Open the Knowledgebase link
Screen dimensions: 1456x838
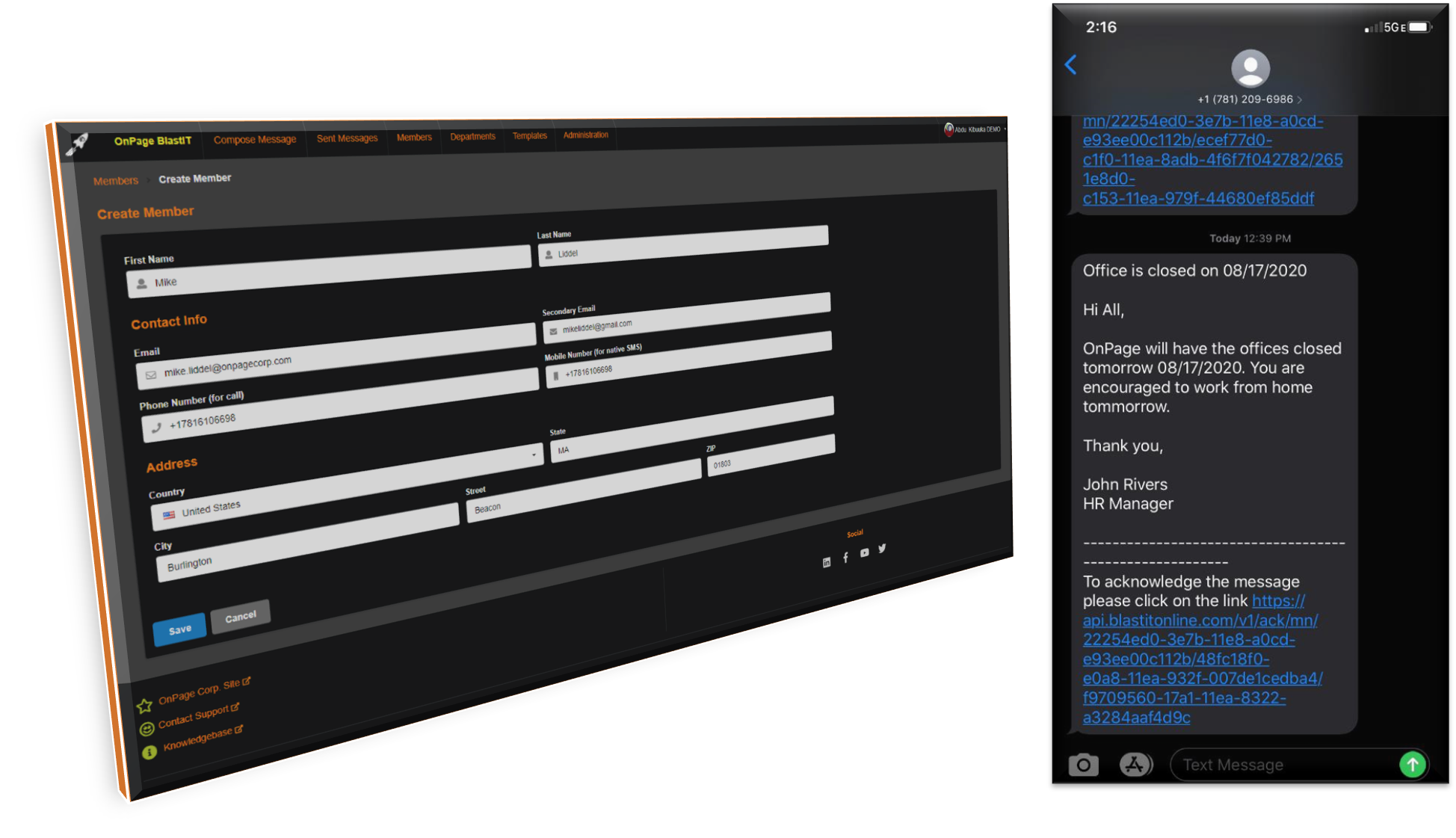pyautogui.click(x=203, y=739)
